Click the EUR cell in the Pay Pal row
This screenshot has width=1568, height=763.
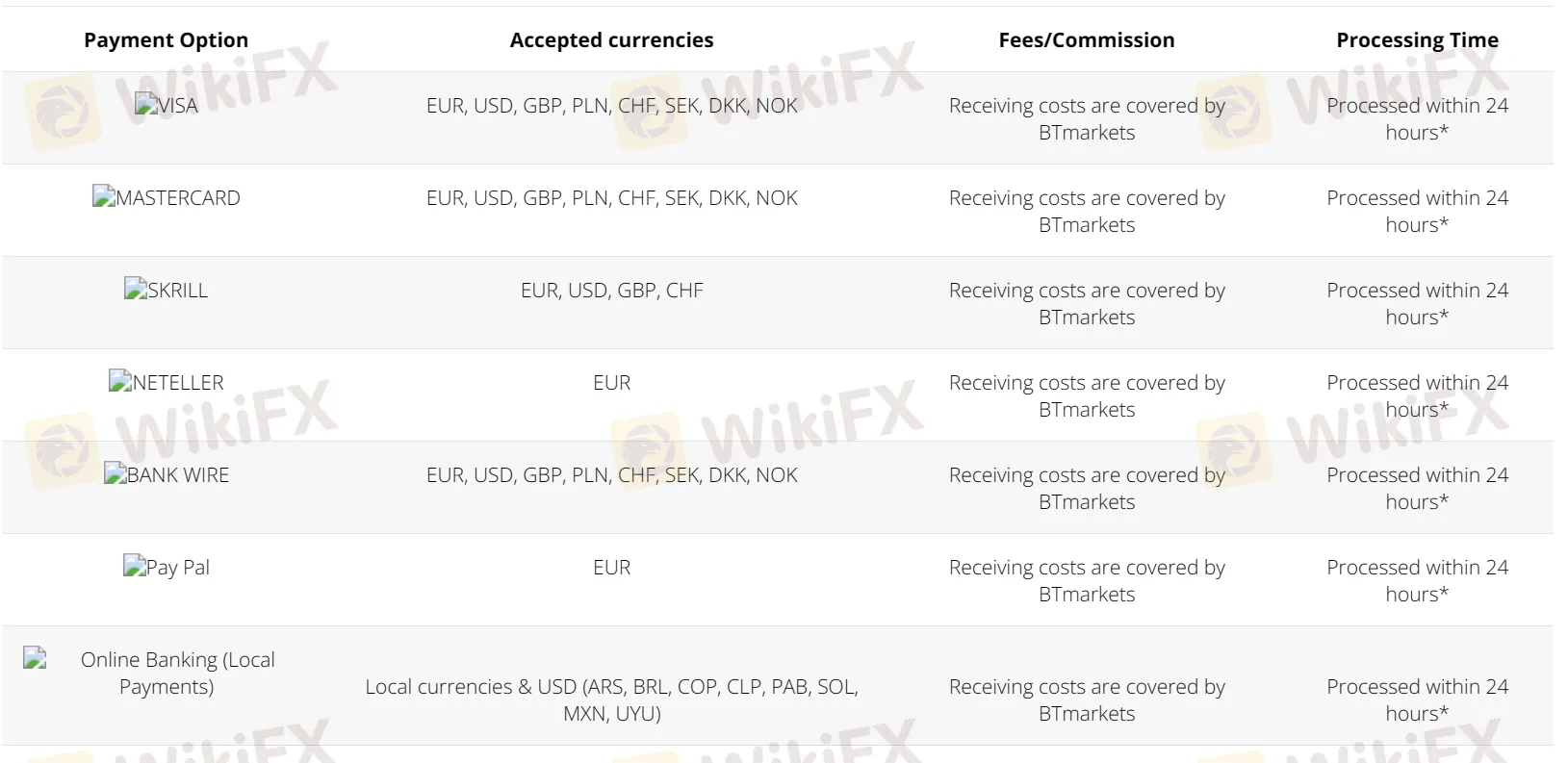[611, 568]
